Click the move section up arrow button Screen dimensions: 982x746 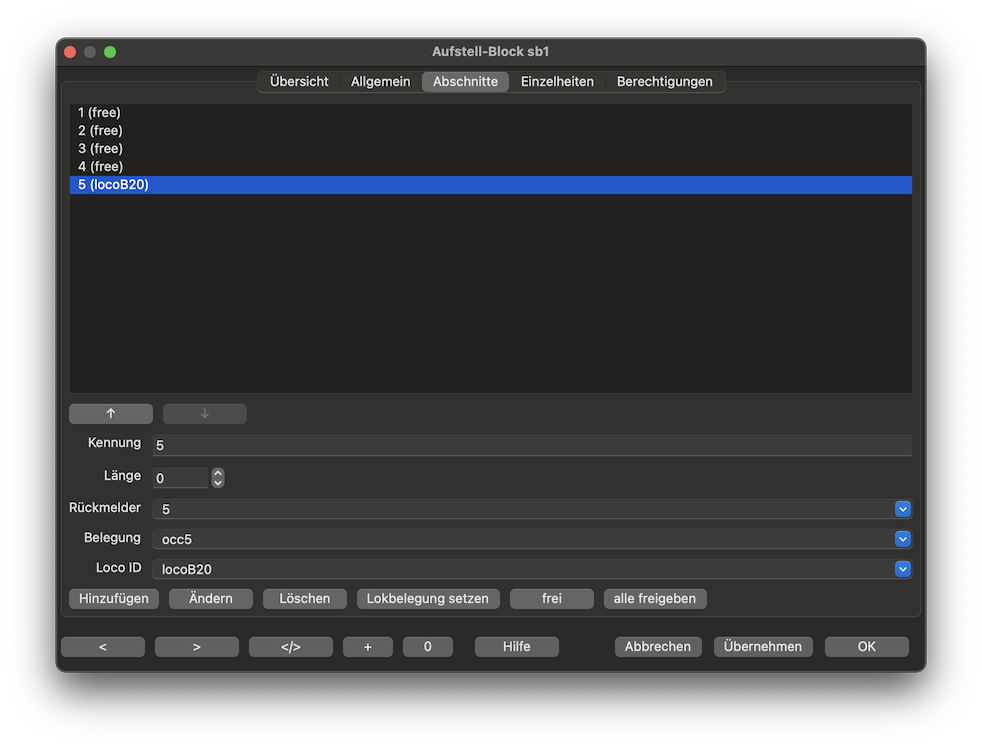click(111, 414)
